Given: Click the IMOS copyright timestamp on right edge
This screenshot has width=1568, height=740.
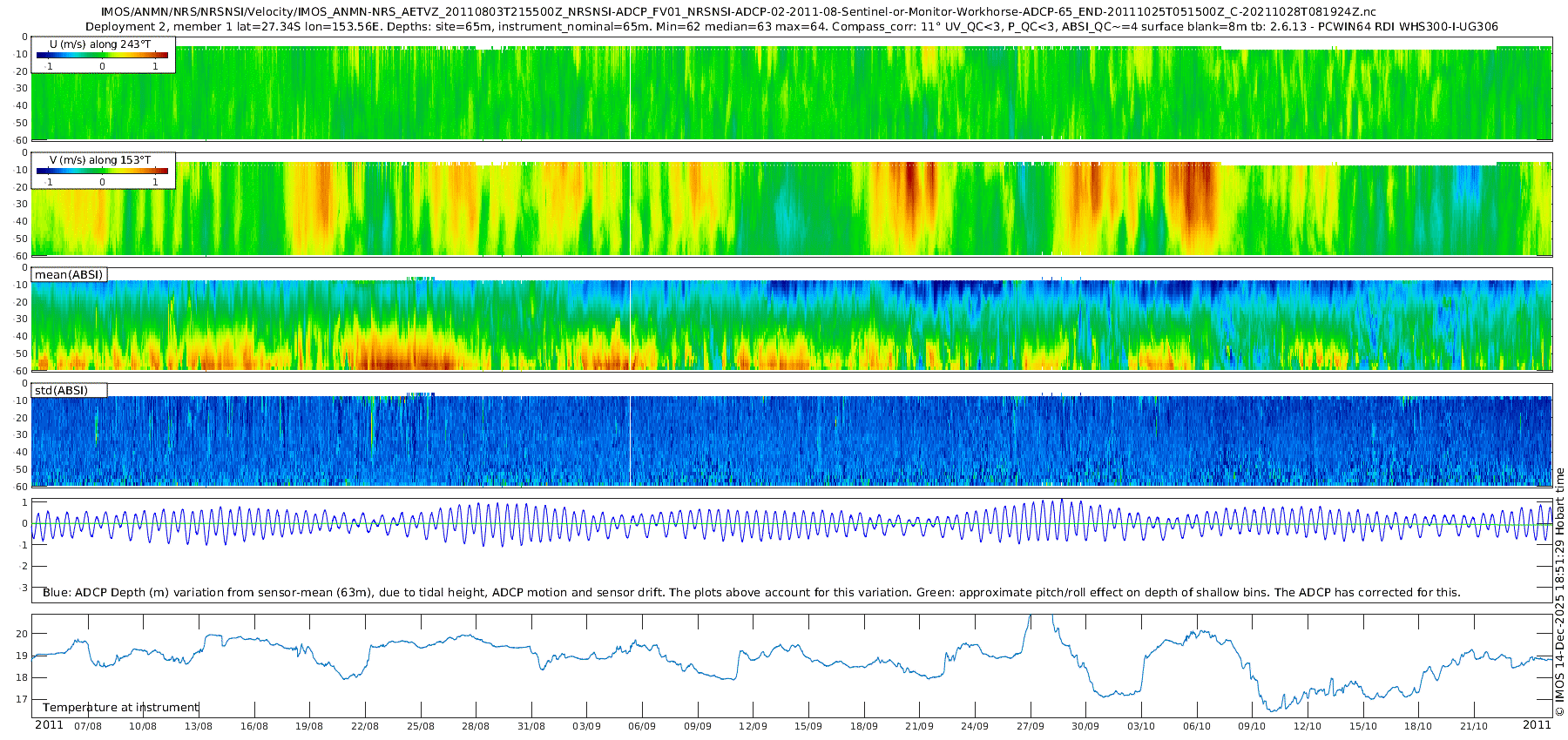Looking at the screenshot, I should (1560, 592).
